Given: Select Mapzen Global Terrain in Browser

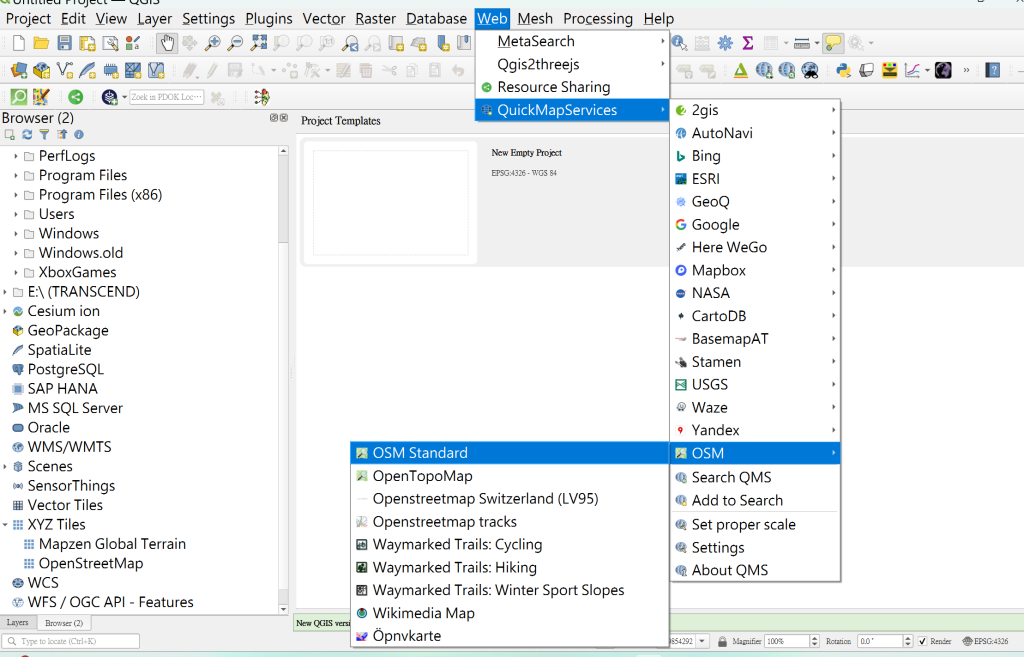Looking at the screenshot, I should pos(112,544).
